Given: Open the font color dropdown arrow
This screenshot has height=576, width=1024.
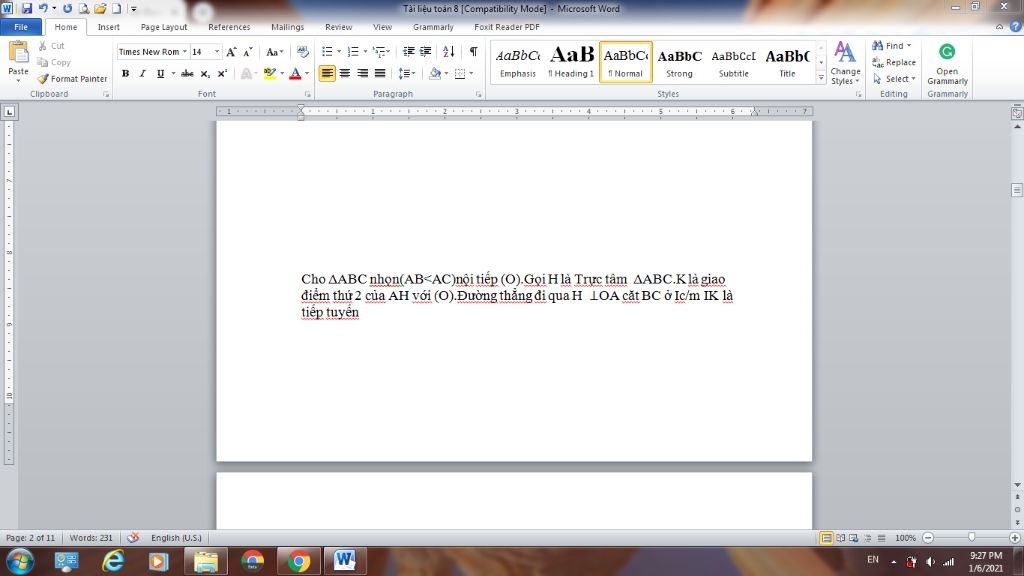Looking at the screenshot, I should click(x=307, y=74).
